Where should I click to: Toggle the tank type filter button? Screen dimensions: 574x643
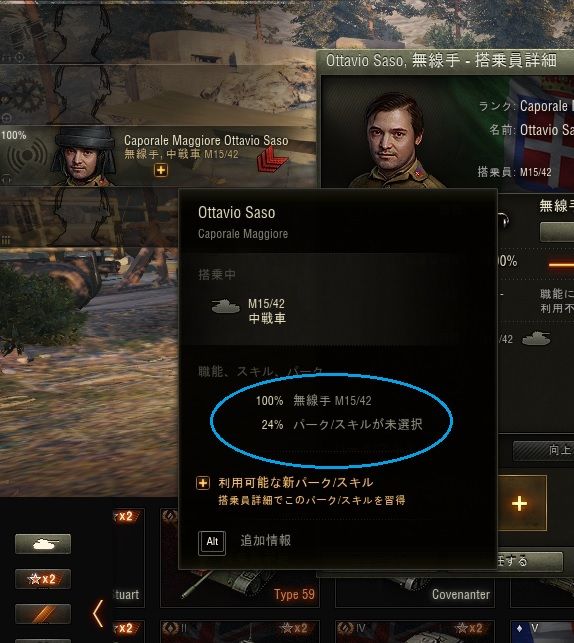(43, 544)
